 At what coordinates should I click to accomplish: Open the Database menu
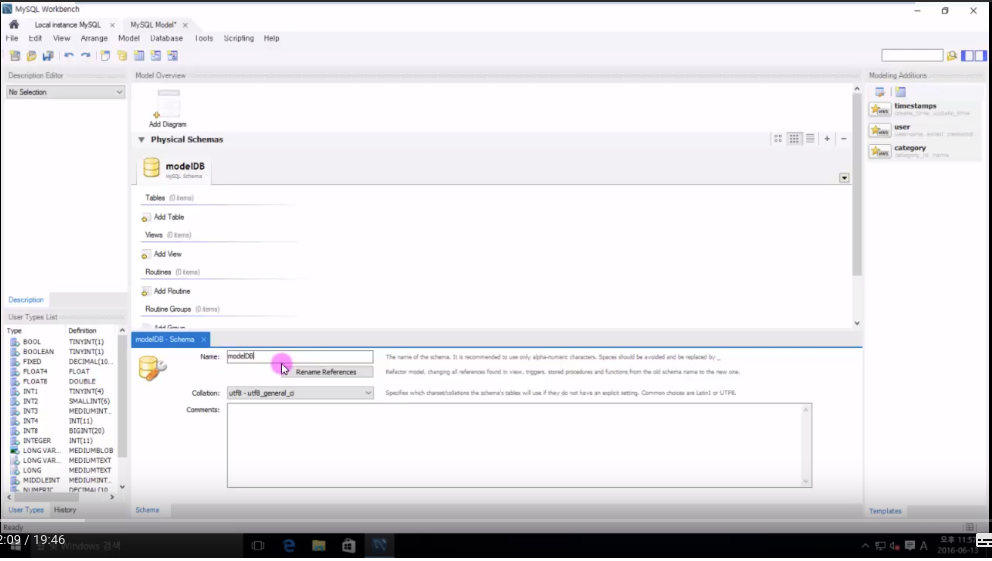coord(166,39)
